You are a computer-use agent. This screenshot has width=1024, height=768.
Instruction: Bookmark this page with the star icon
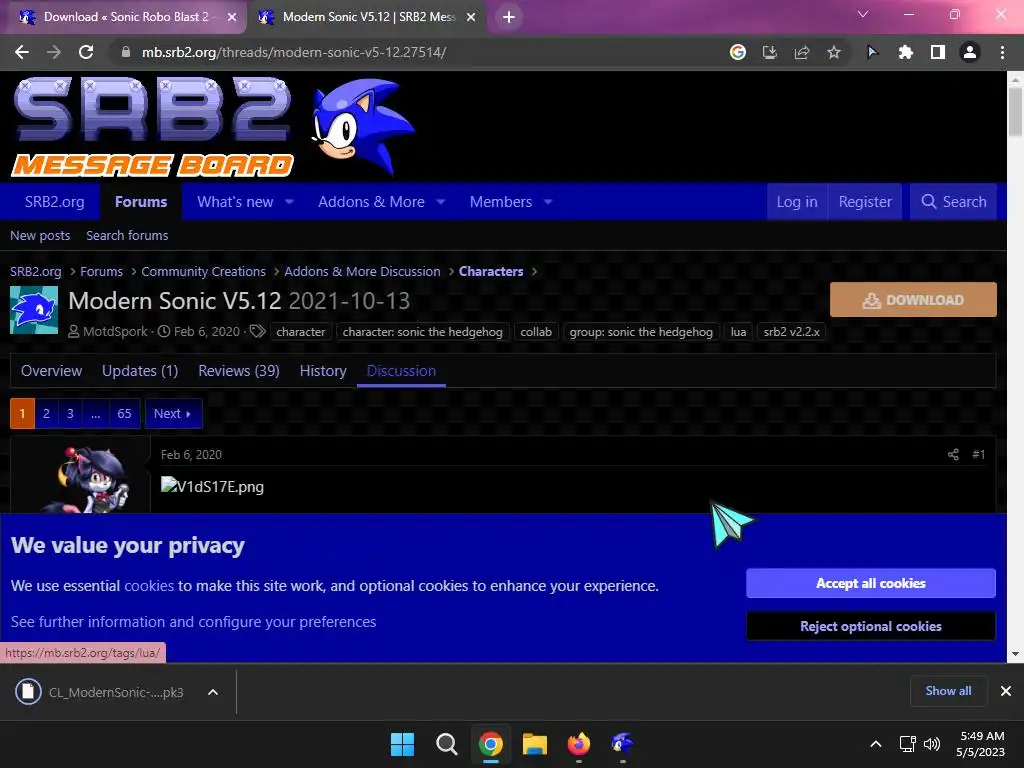click(x=833, y=52)
